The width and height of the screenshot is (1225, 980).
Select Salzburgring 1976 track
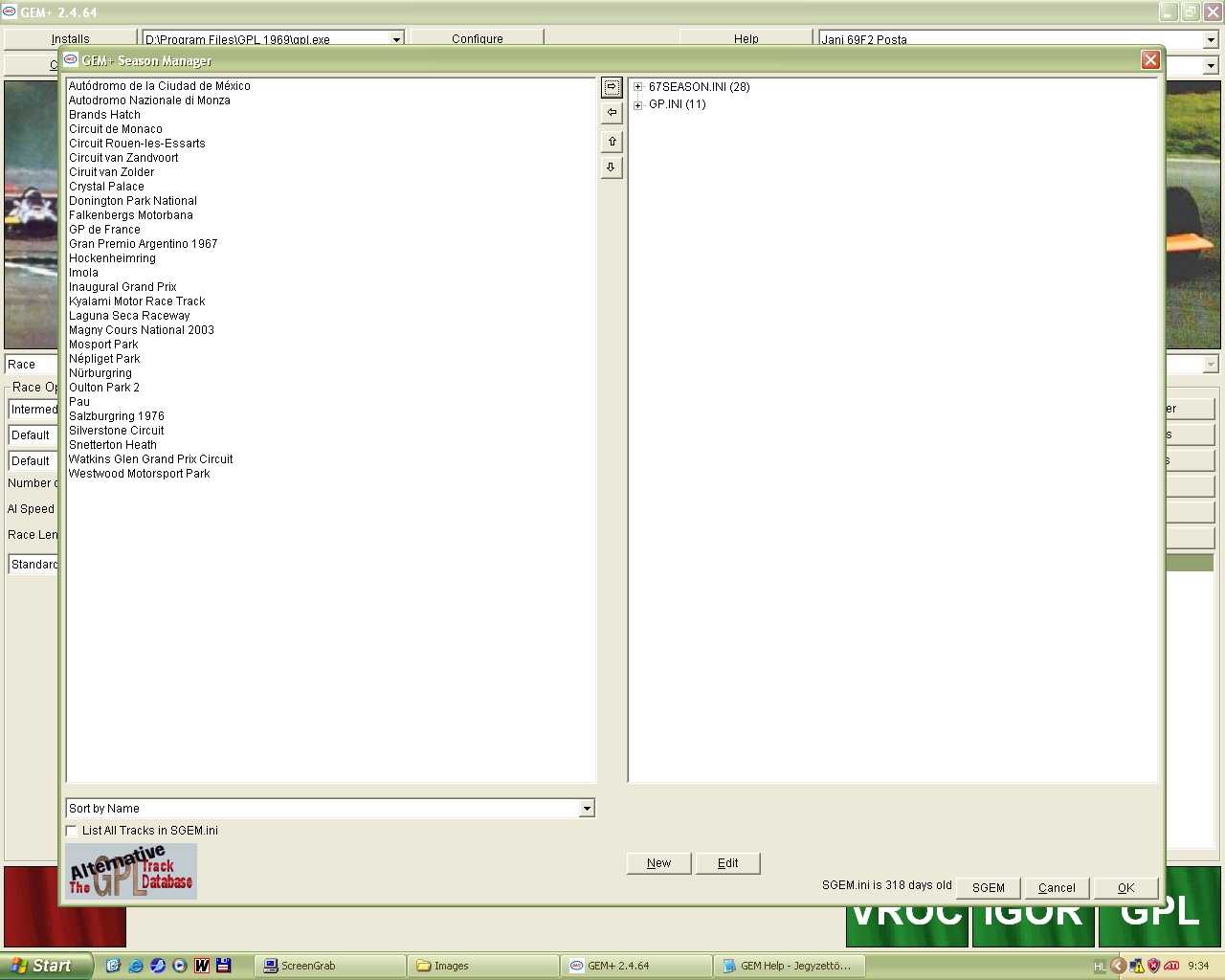coord(117,416)
